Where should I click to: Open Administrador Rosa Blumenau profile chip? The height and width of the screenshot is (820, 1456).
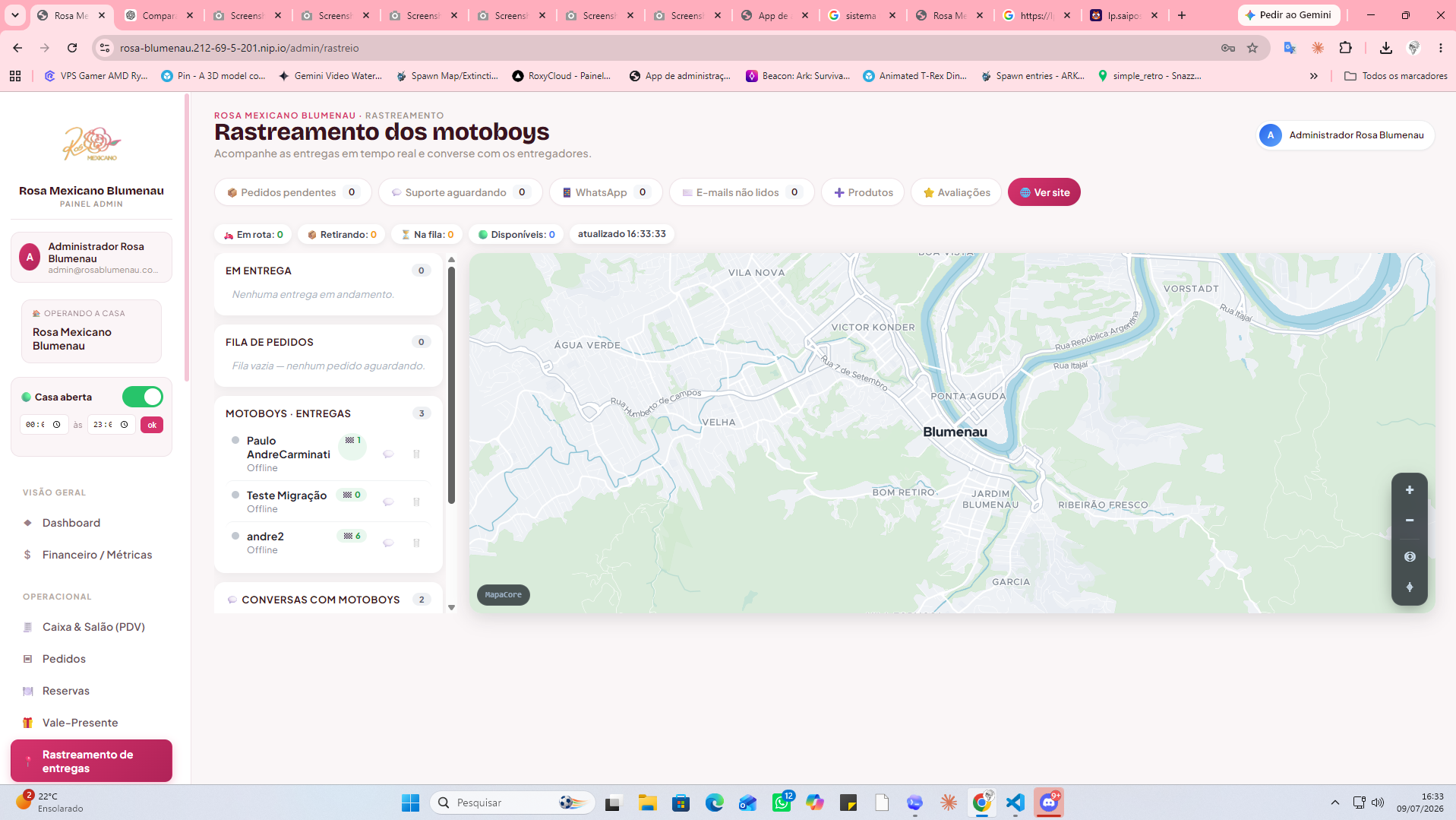(1345, 135)
